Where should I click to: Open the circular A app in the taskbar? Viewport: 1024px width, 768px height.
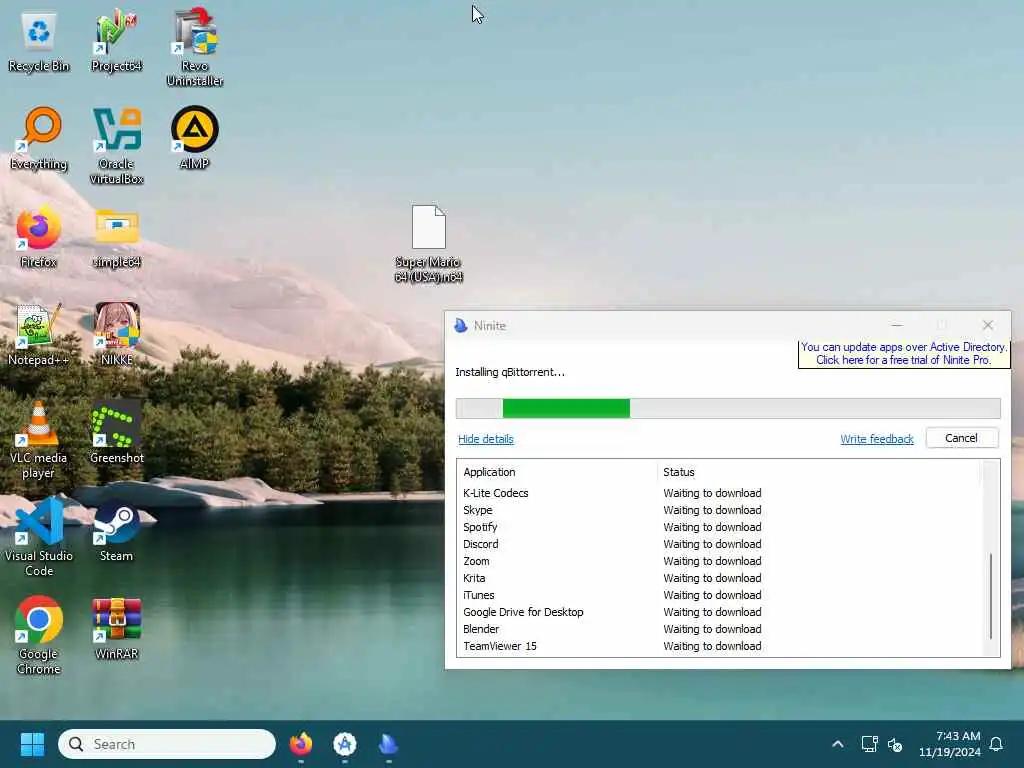click(345, 744)
